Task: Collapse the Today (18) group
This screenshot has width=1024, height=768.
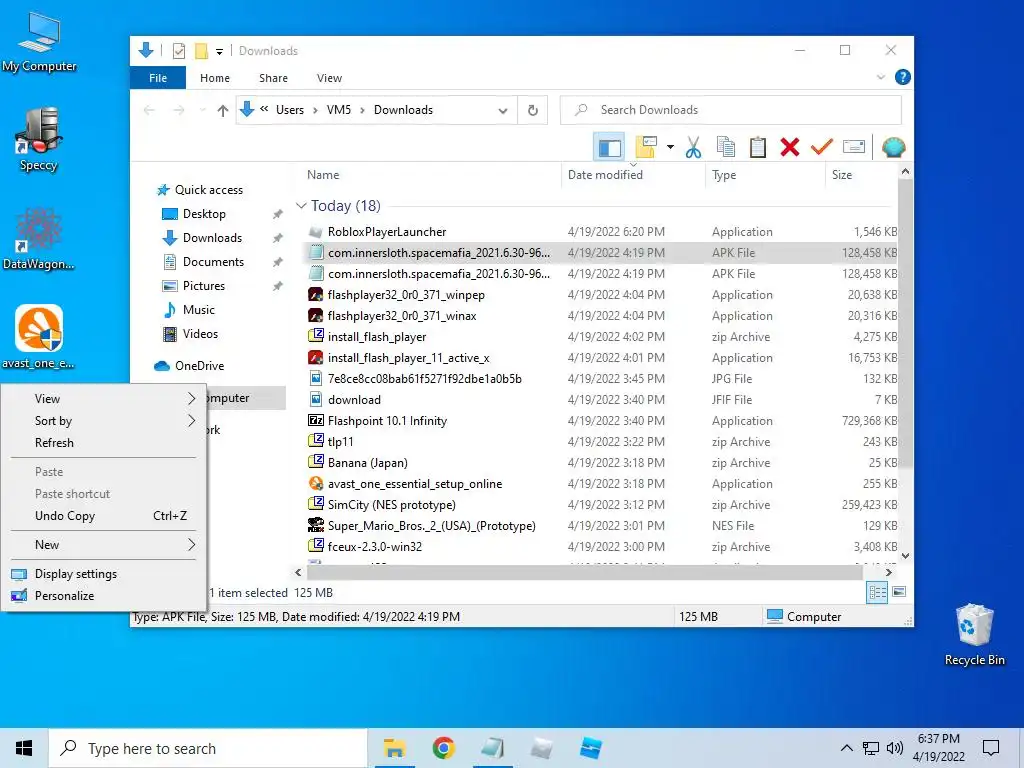Action: click(301, 206)
